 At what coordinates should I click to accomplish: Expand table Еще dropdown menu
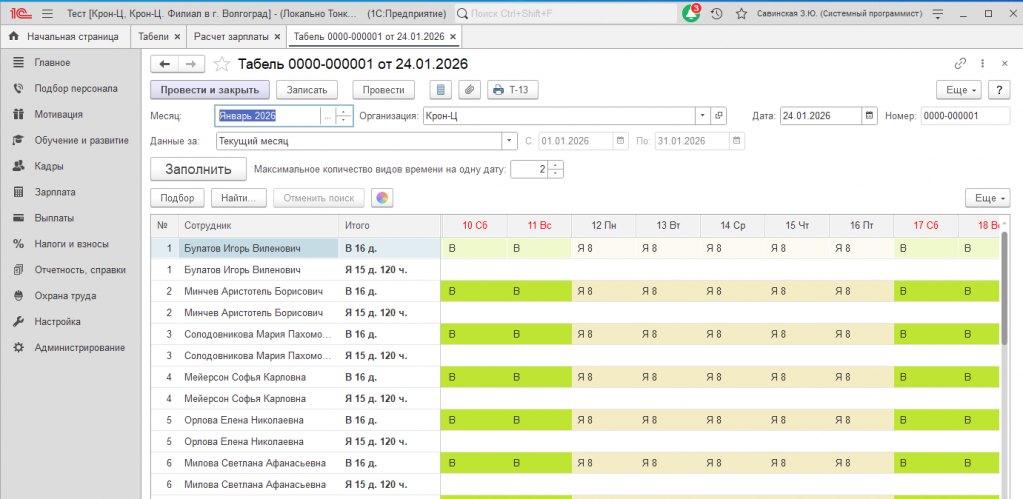(989, 198)
